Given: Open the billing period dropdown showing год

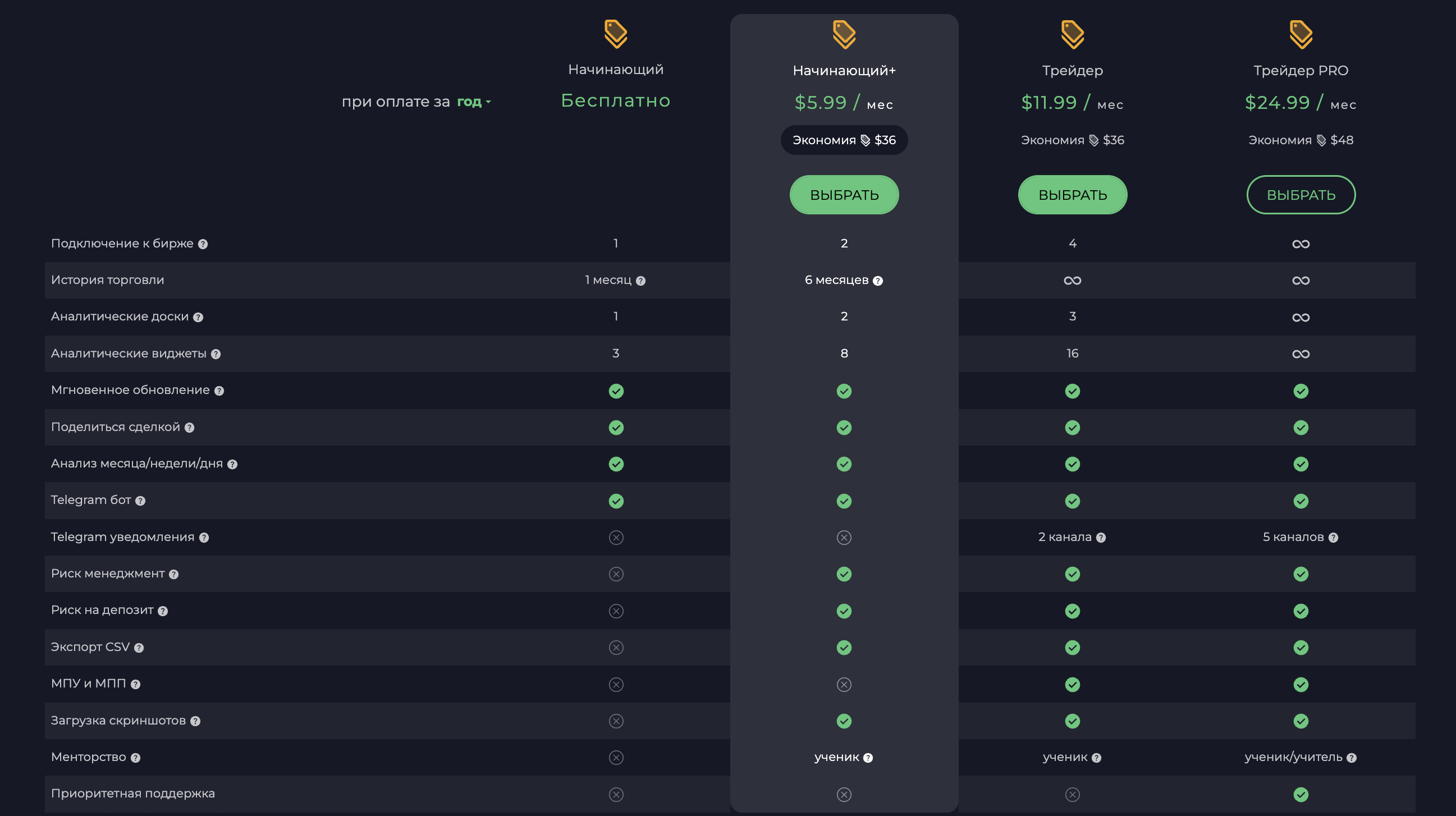Looking at the screenshot, I should tap(474, 102).
